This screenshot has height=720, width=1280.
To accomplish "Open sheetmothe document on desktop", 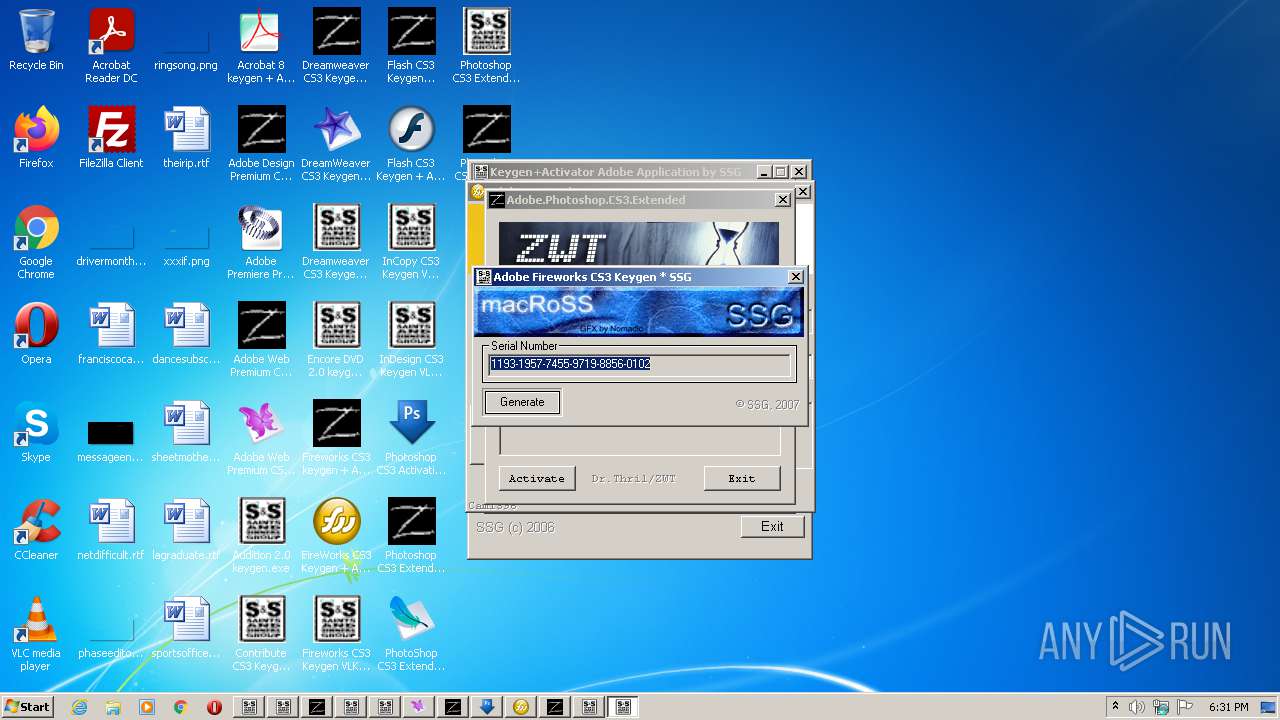I will point(186,432).
